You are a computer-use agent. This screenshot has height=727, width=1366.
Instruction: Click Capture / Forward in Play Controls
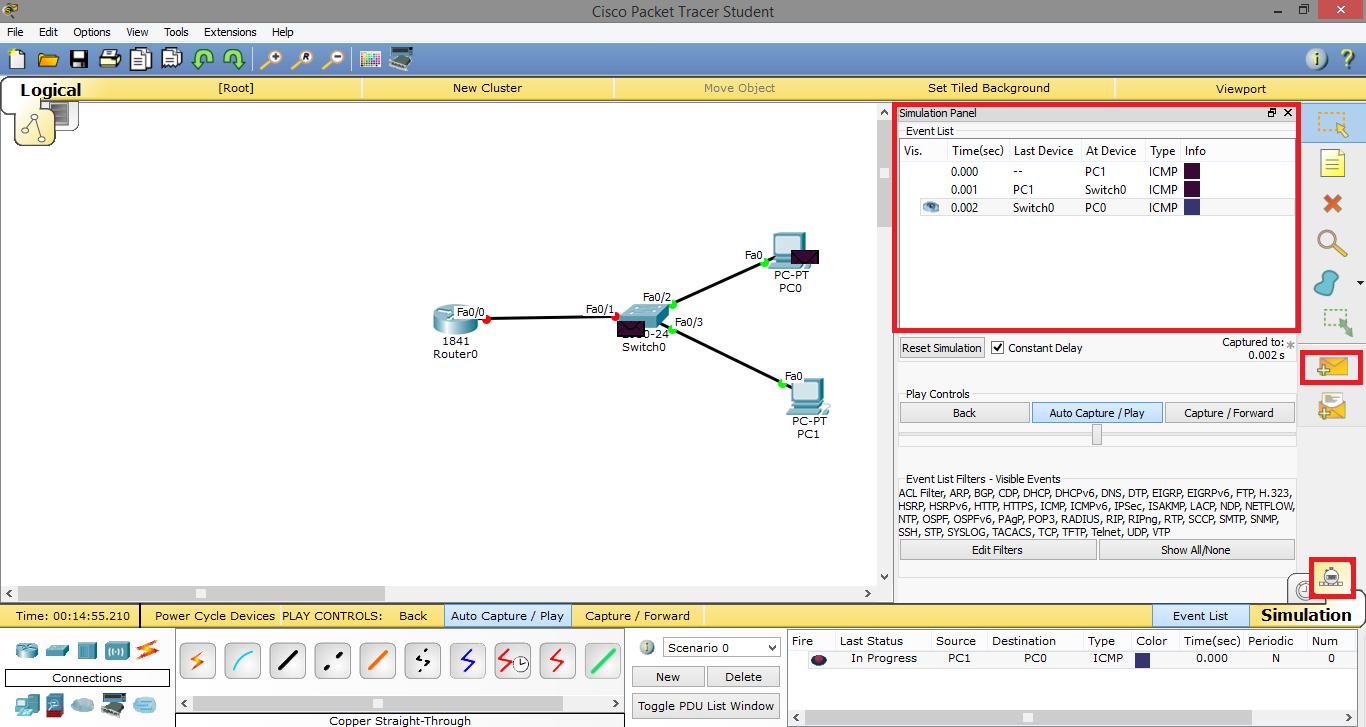coord(1229,412)
